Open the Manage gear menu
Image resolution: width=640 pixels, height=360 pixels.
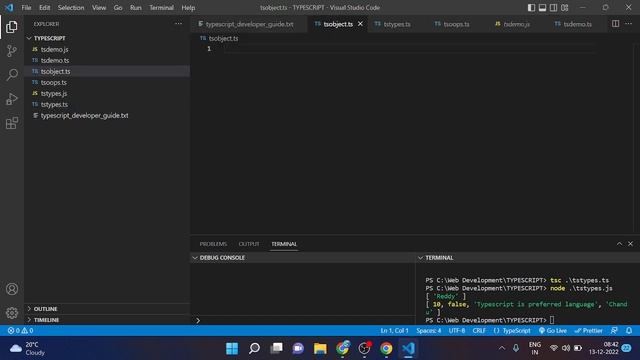(12, 313)
